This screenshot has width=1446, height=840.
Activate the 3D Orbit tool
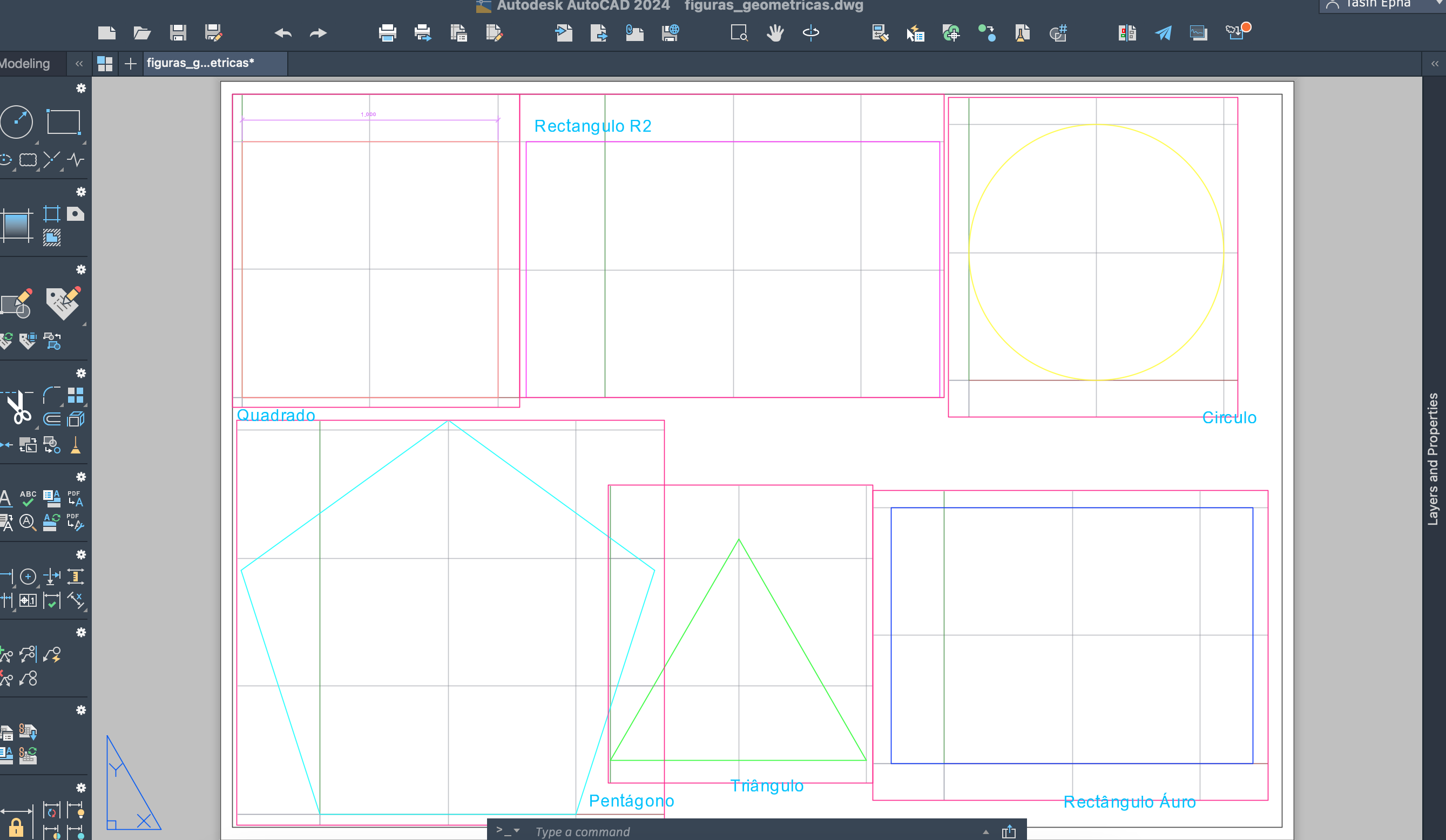tap(811, 33)
